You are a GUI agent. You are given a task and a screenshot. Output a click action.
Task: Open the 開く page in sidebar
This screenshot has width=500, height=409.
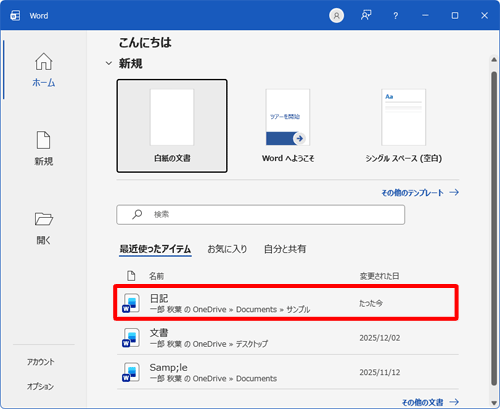pos(44,228)
